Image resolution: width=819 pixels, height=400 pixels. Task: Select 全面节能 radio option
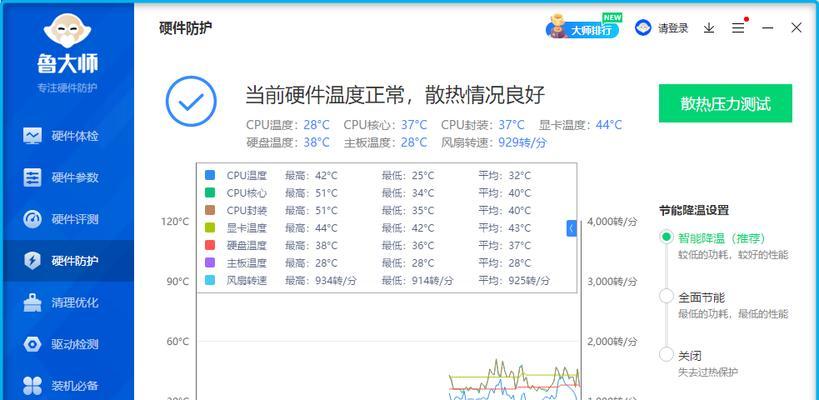point(666,296)
